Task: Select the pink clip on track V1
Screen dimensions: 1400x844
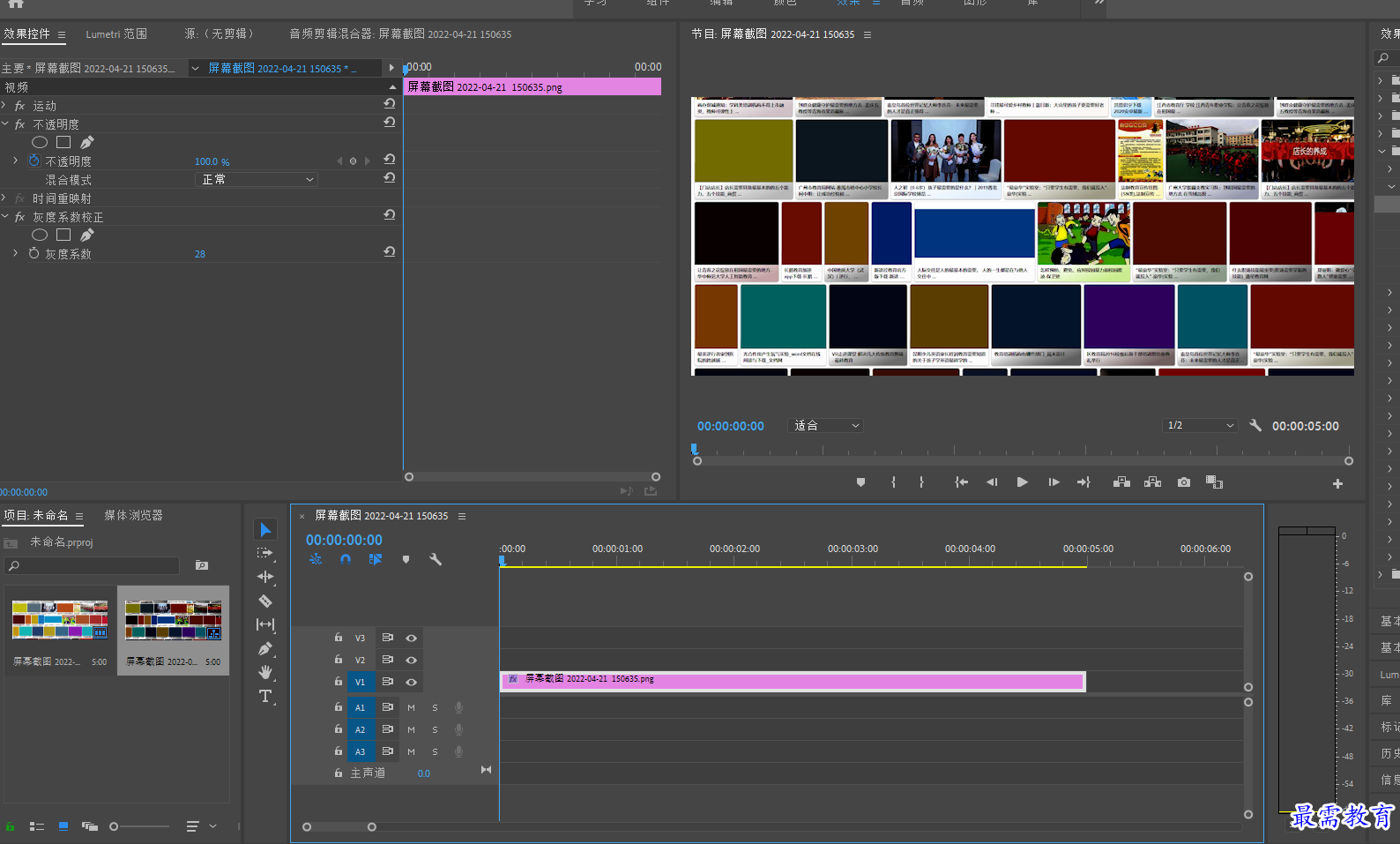Action: click(793, 681)
